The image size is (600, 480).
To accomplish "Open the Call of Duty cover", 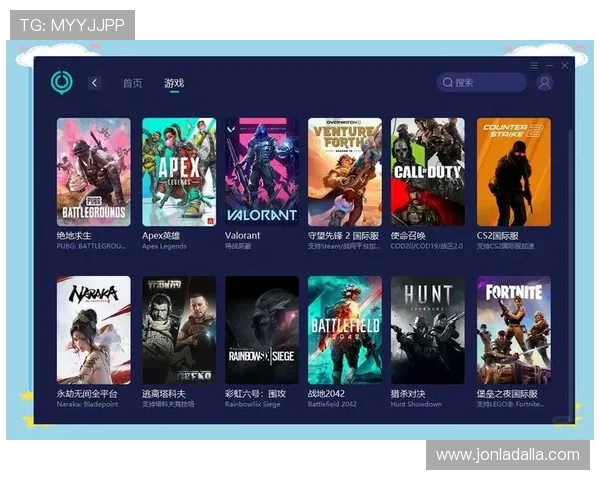I will 428,172.
